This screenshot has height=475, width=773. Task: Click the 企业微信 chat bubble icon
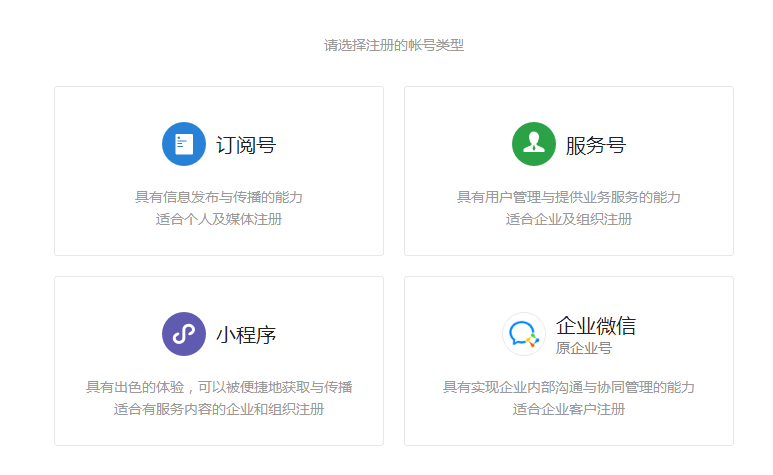[x=524, y=334]
